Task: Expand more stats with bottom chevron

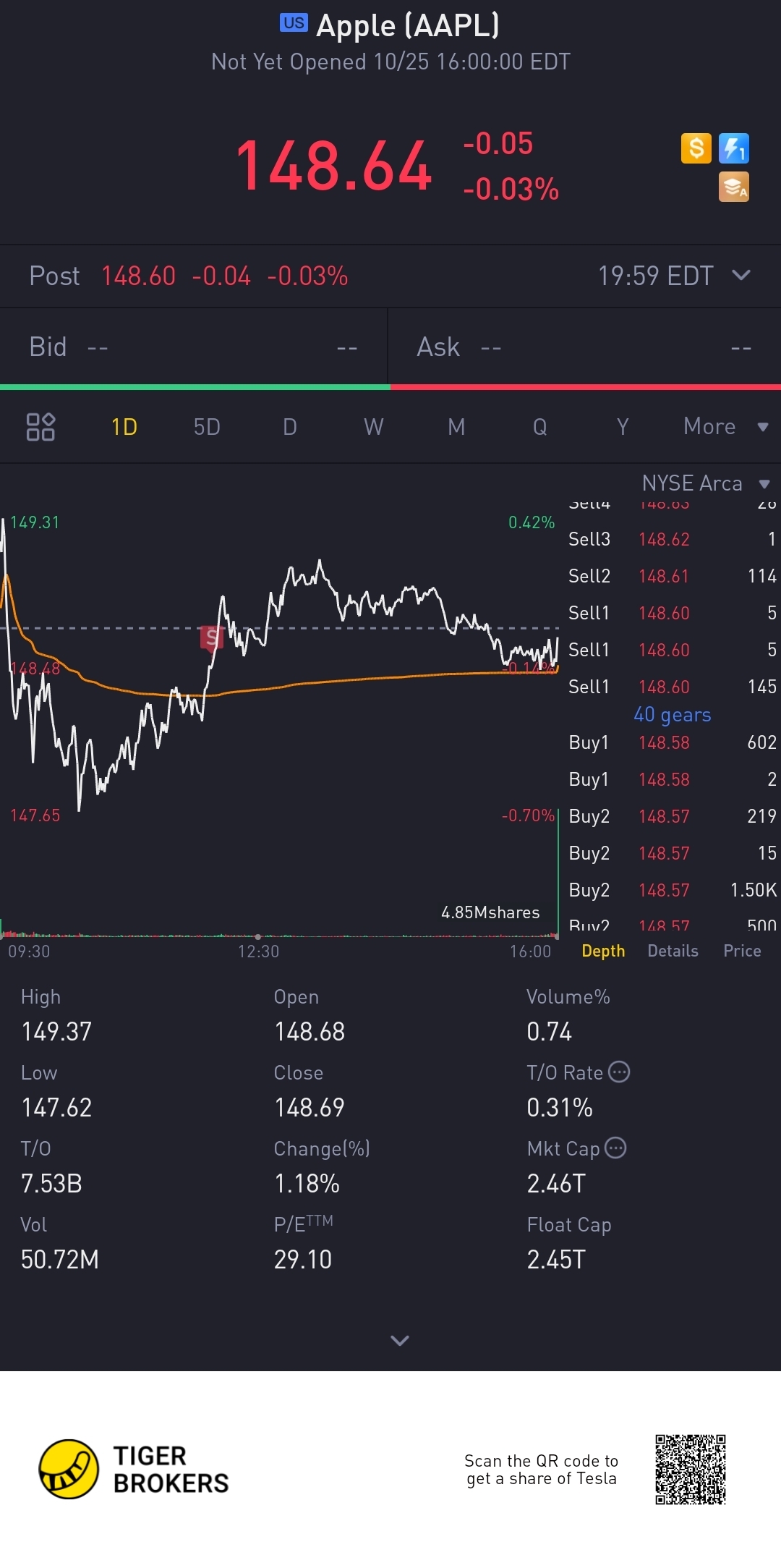Action: click(400, 1340)
